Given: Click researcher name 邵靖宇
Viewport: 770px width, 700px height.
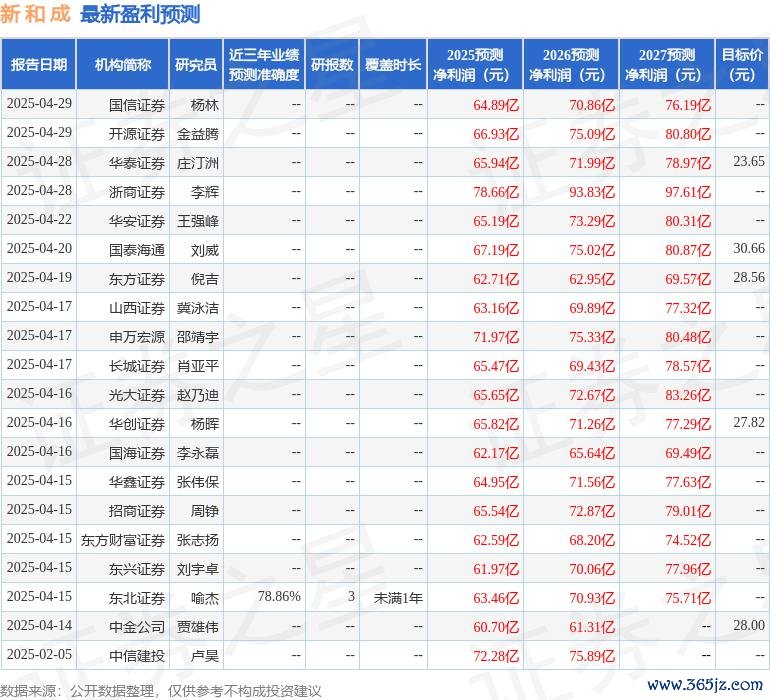Looking at the screenshot, I should 198,337.
